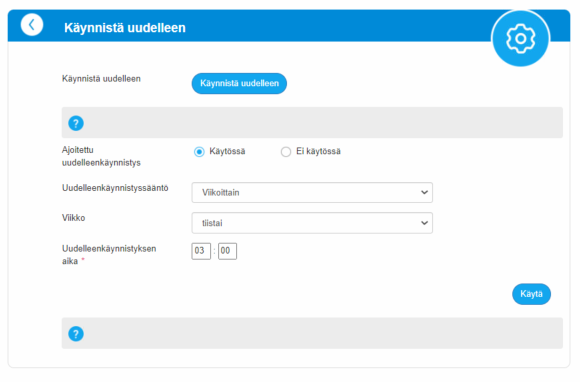Click the Ei käytössä label text
The image size is (580, 382).
[x=318, y=152]
